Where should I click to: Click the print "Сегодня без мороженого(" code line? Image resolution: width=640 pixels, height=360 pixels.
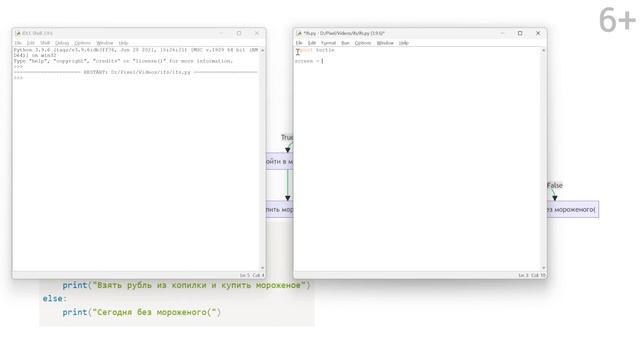pos(142,312)
